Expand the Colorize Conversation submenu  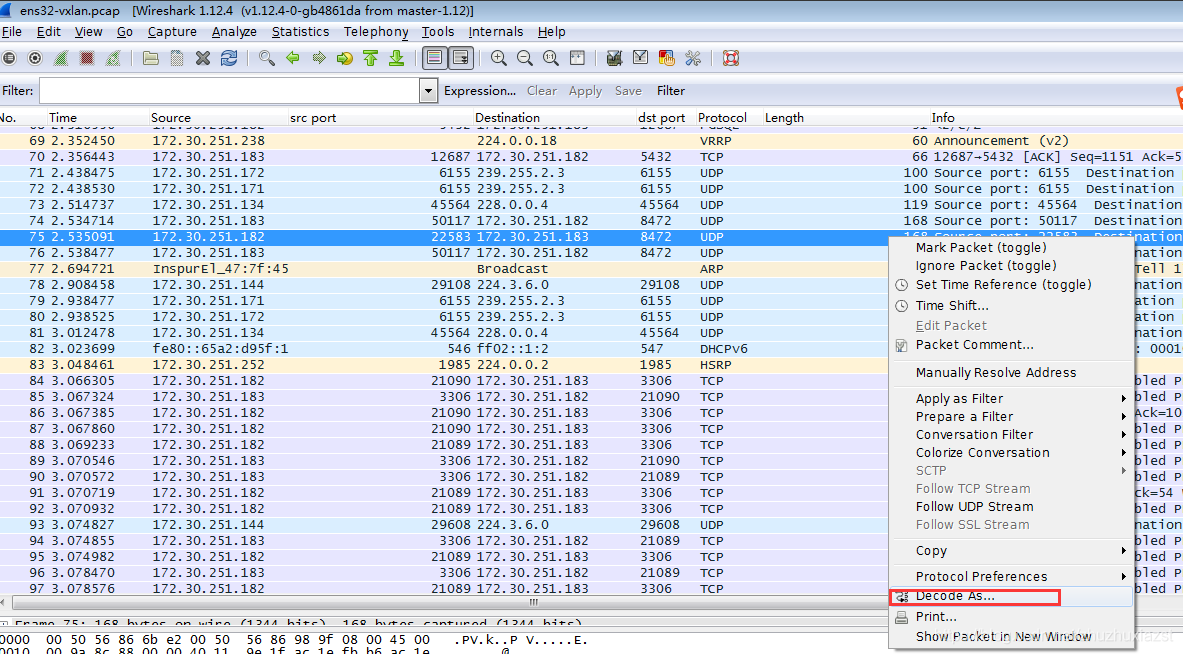pos(1011,453)
